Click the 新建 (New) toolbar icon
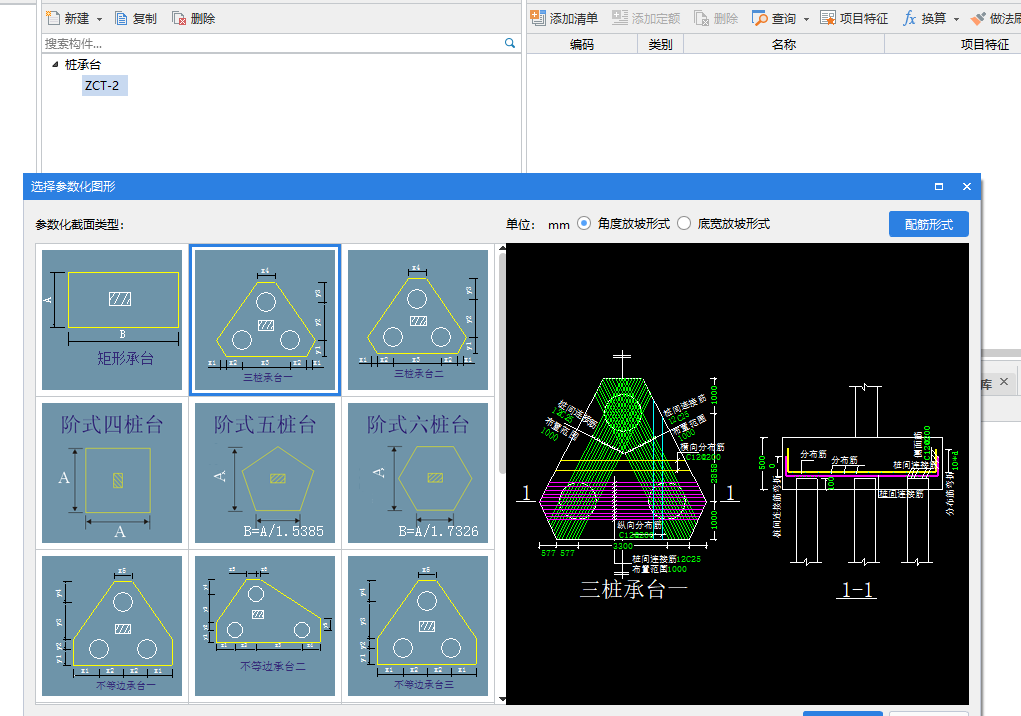 53,18
